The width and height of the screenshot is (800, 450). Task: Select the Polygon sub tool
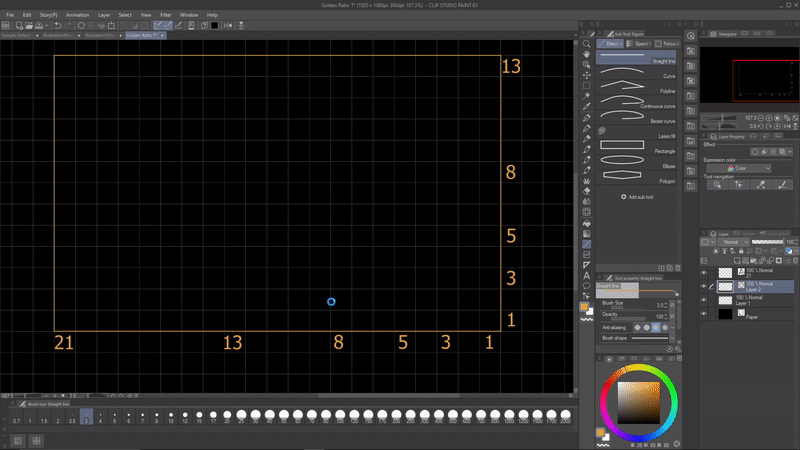636,177
